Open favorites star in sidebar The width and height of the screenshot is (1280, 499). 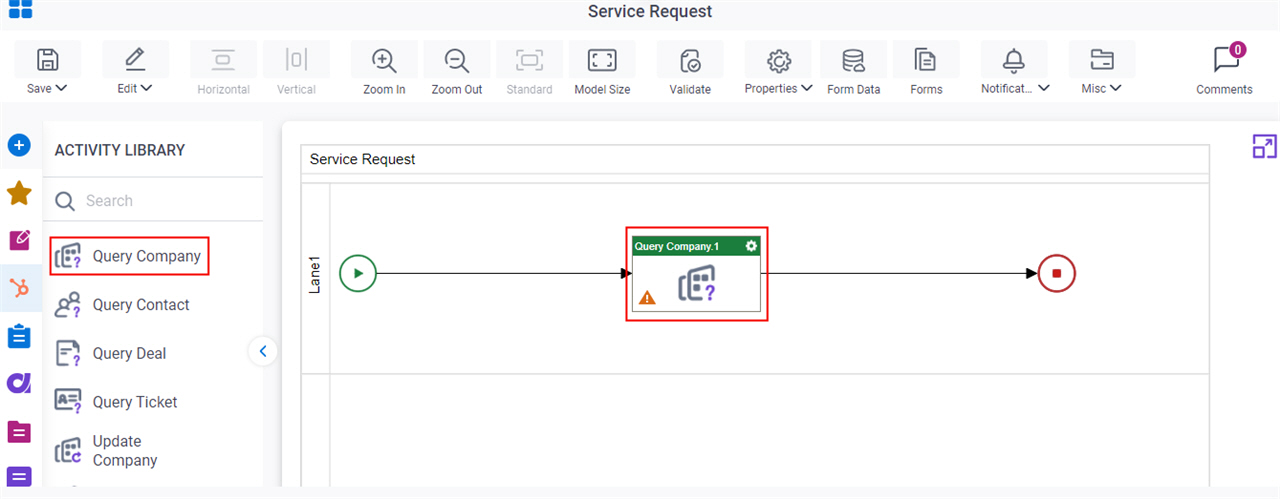19,193
